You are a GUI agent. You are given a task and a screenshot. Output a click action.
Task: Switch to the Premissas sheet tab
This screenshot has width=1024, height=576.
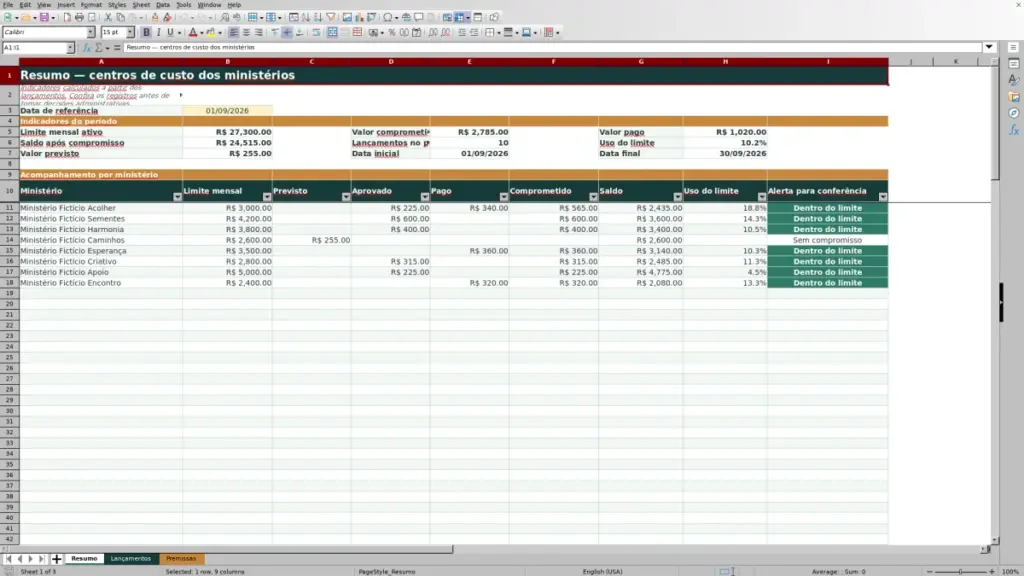tap(181, 559)
